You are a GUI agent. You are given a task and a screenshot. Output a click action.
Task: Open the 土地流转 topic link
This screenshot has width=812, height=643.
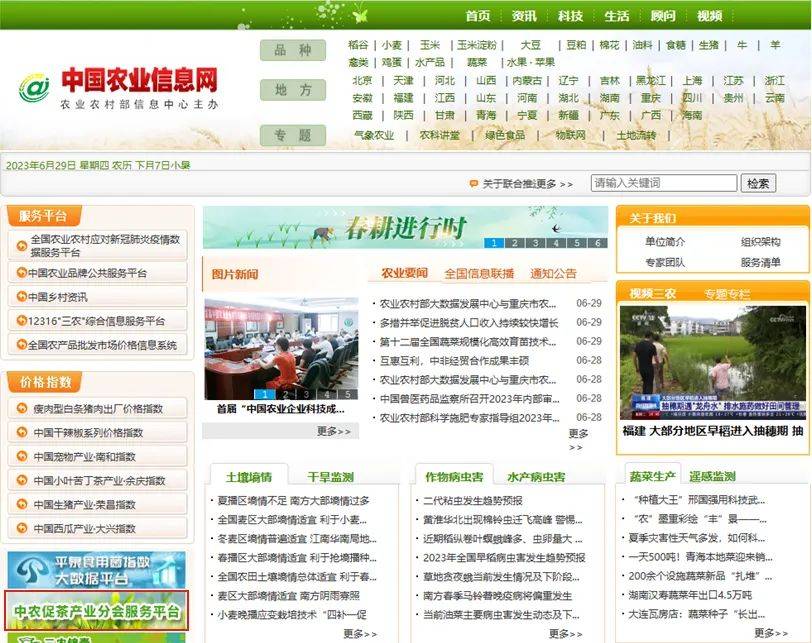point(636,135)
